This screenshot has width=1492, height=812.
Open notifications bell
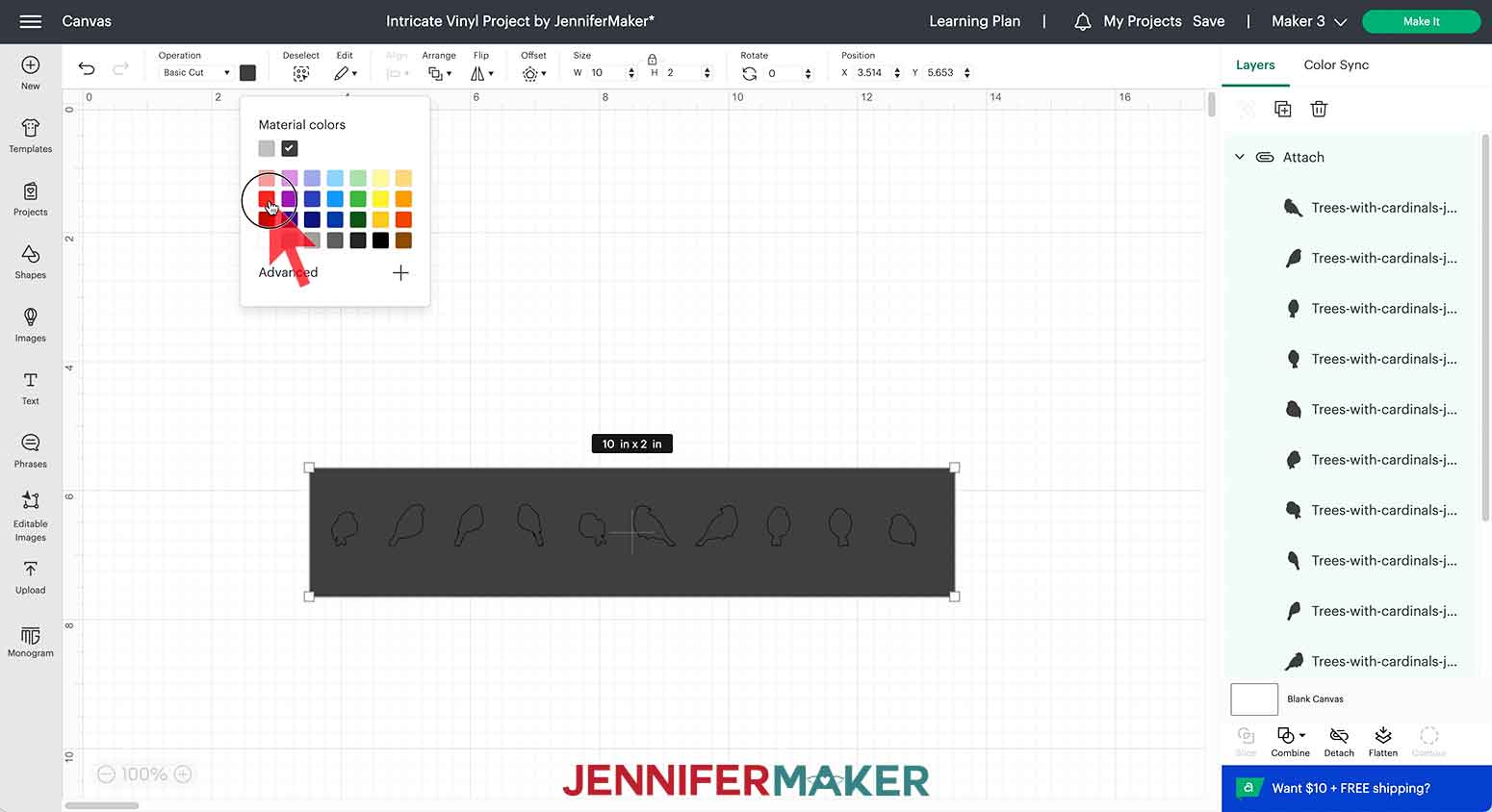point(1083,21)
